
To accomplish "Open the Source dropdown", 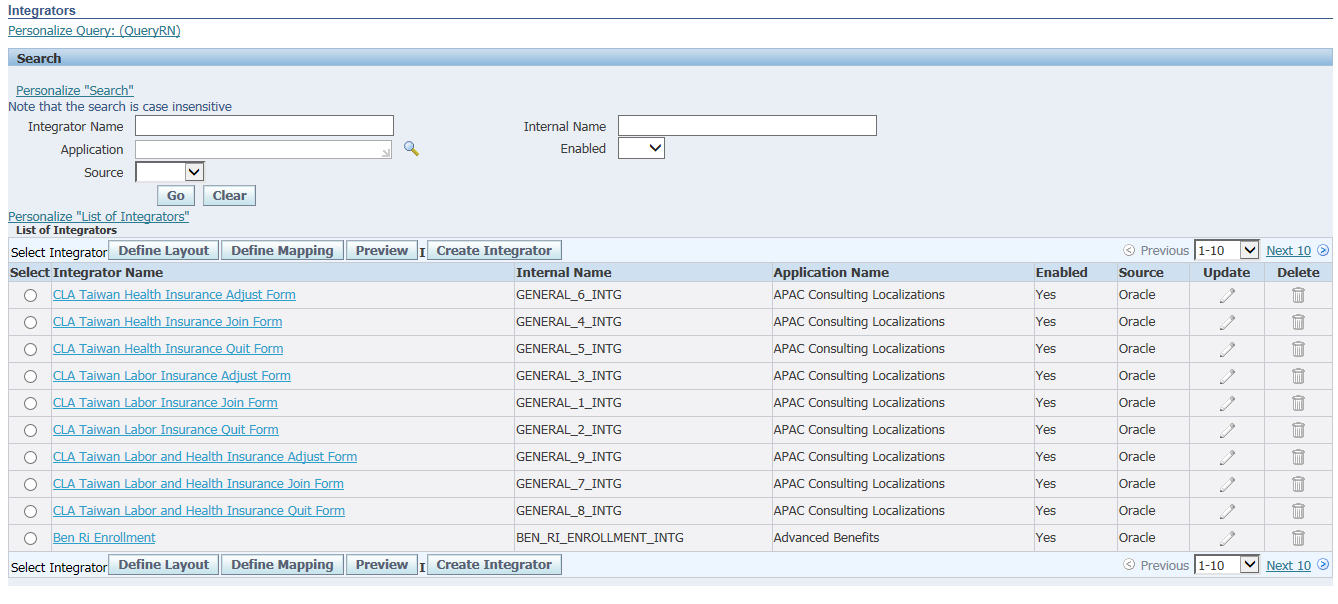I will point(169,171).
